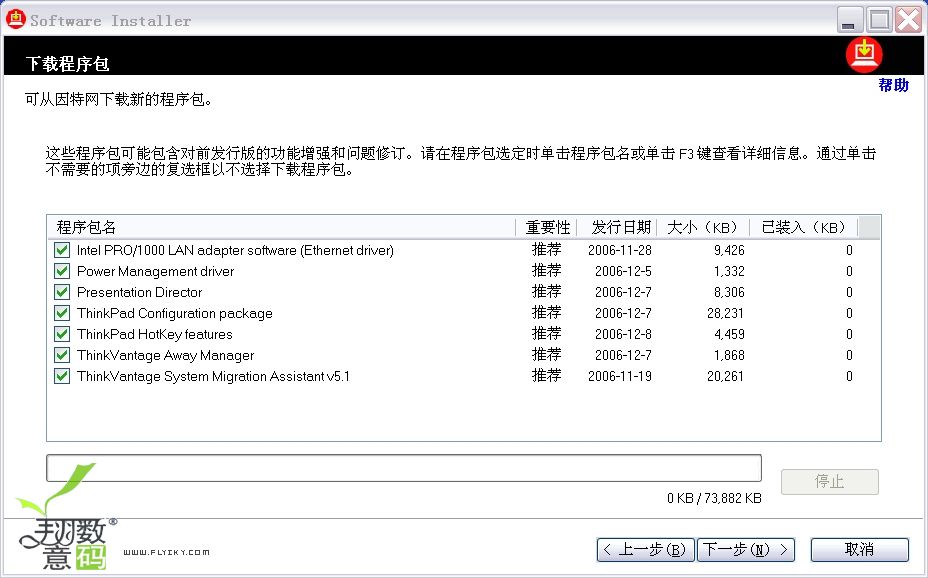Close the Software Installer window
928x578 pixels.
click(908, 20)
